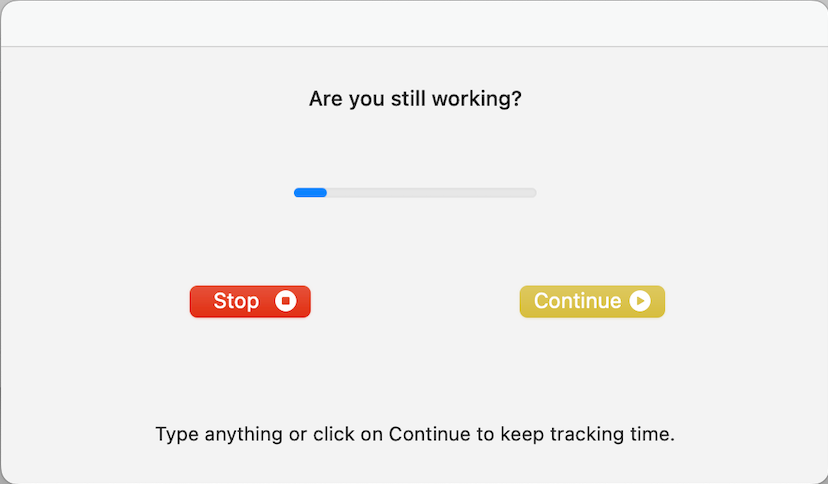Click the empty window title bar

[x=414, y=24]
